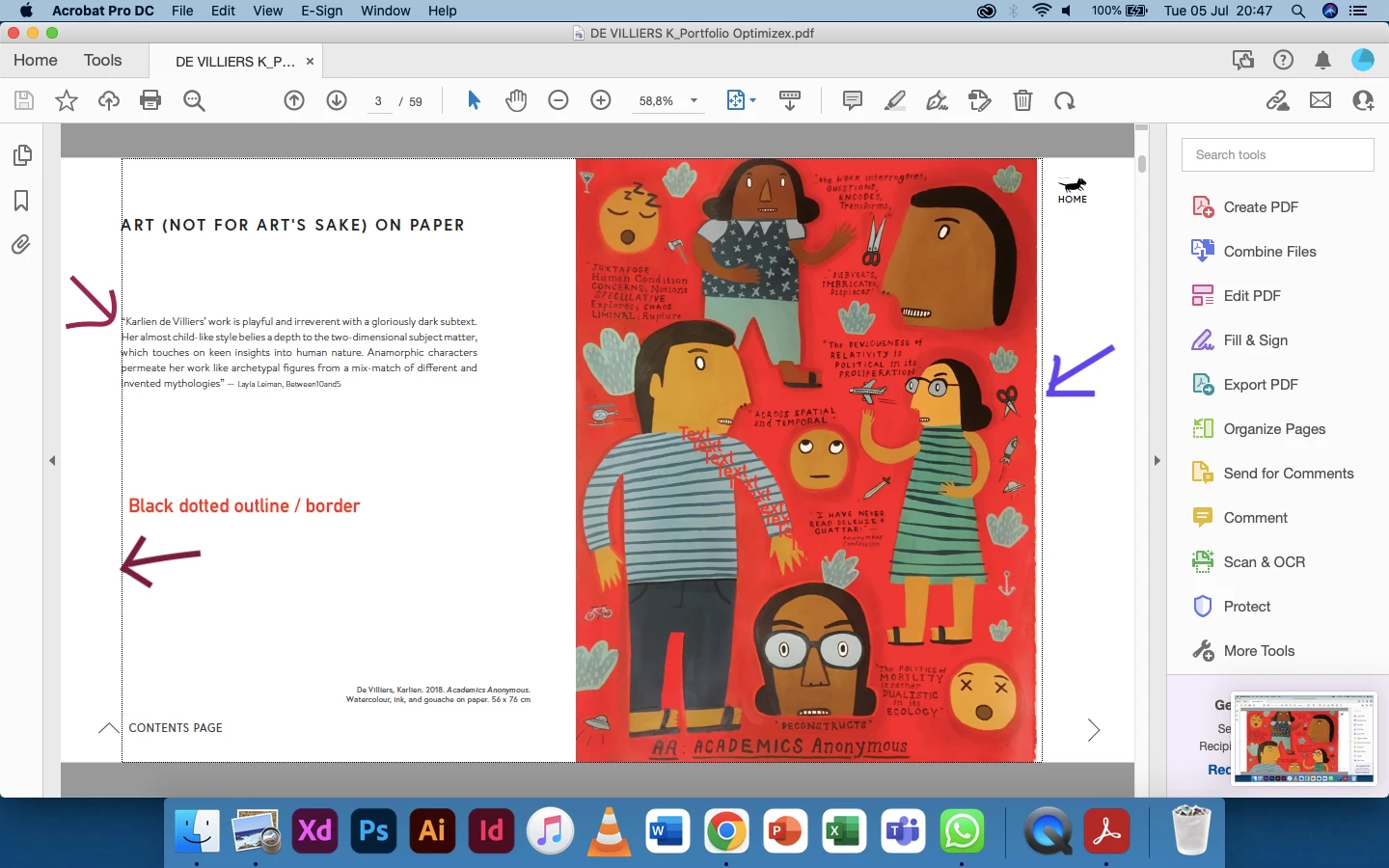
Task: Add a sticky note comment
Action: (x=853, y=100)
